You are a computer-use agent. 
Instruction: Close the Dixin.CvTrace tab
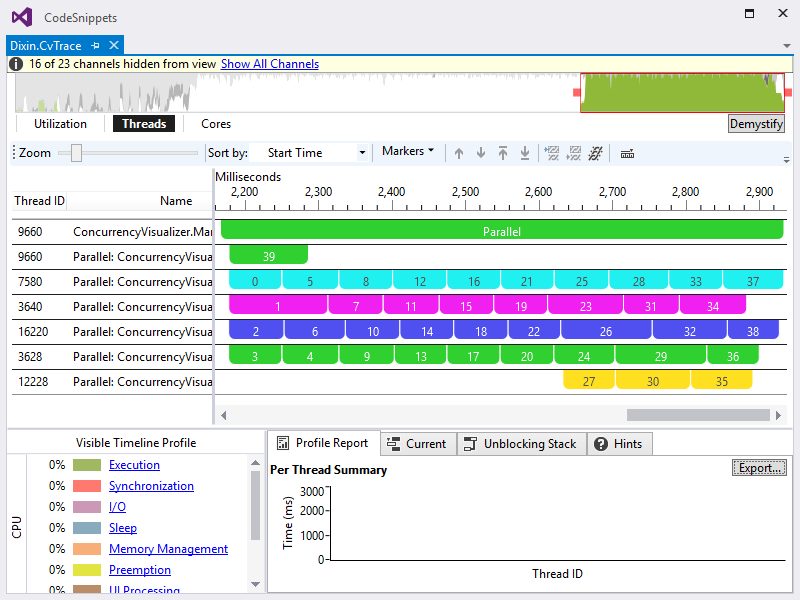click(x=114, y=45)
